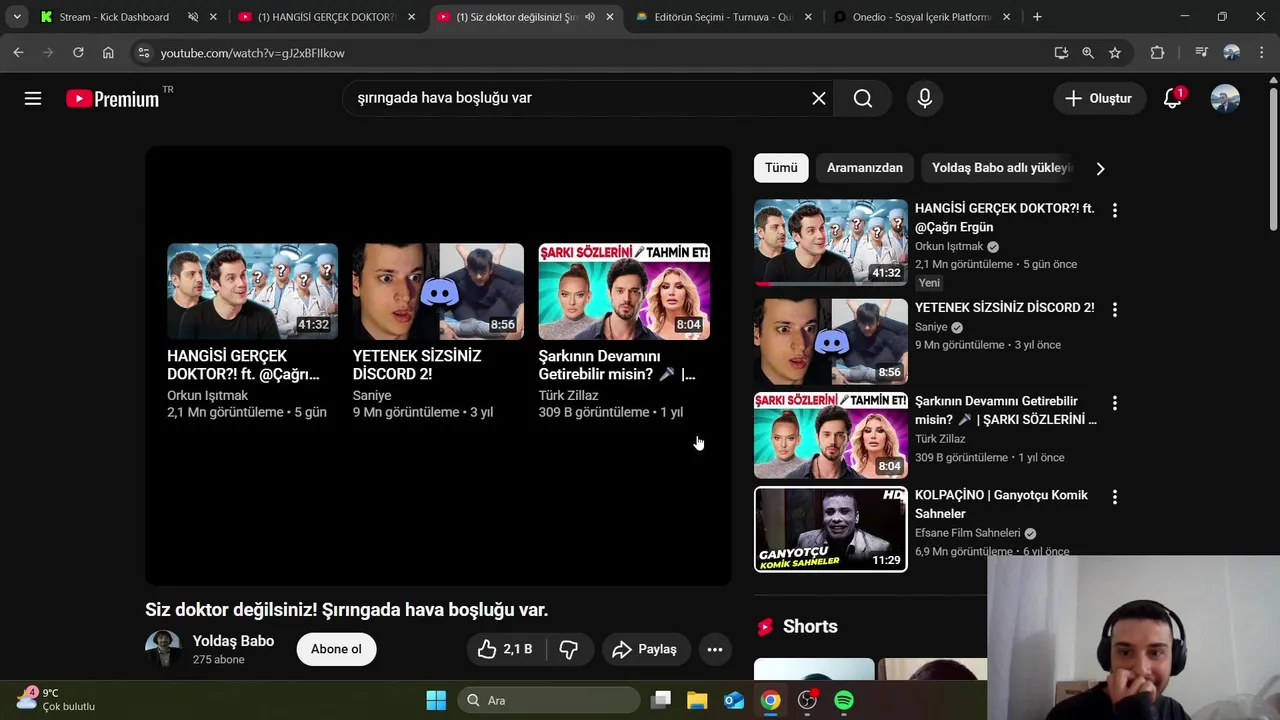The image size is (1280, 720).
Task: Play end-screen HANGİSİ GERÇEK DOKTOR thumbnail
Action: click(252, 291)
